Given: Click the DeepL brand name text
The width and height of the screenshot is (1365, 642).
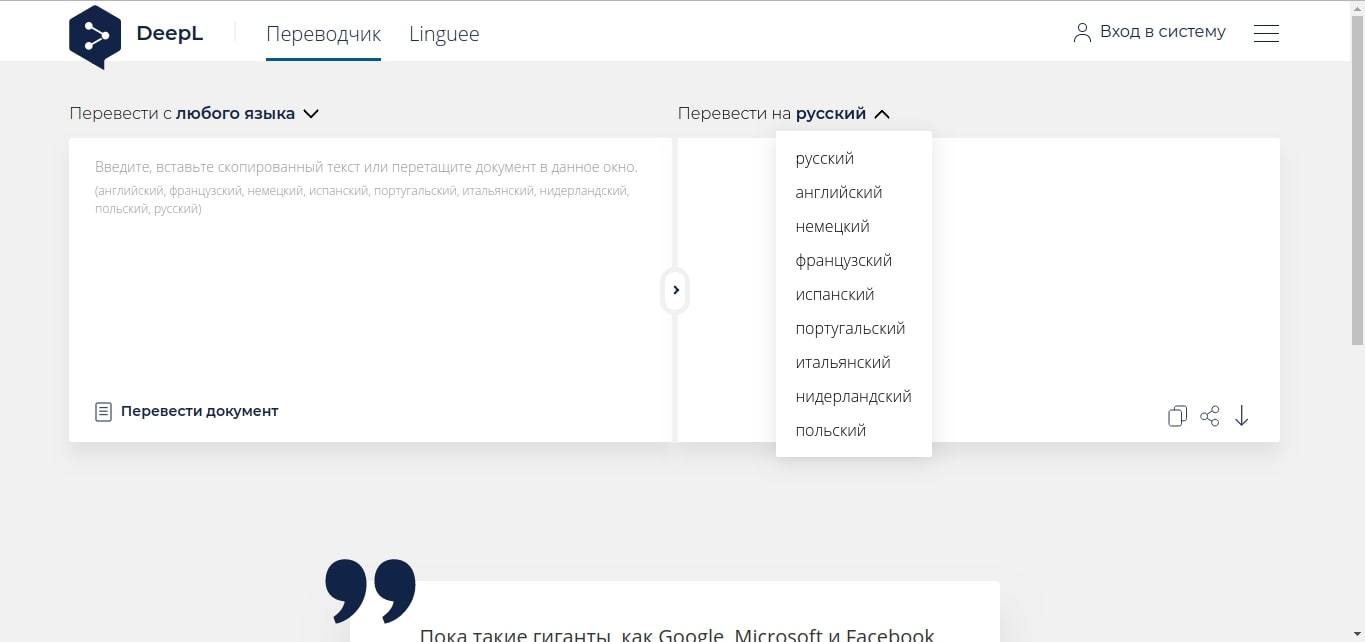Looking at the screenshot, I should [170, 33].
